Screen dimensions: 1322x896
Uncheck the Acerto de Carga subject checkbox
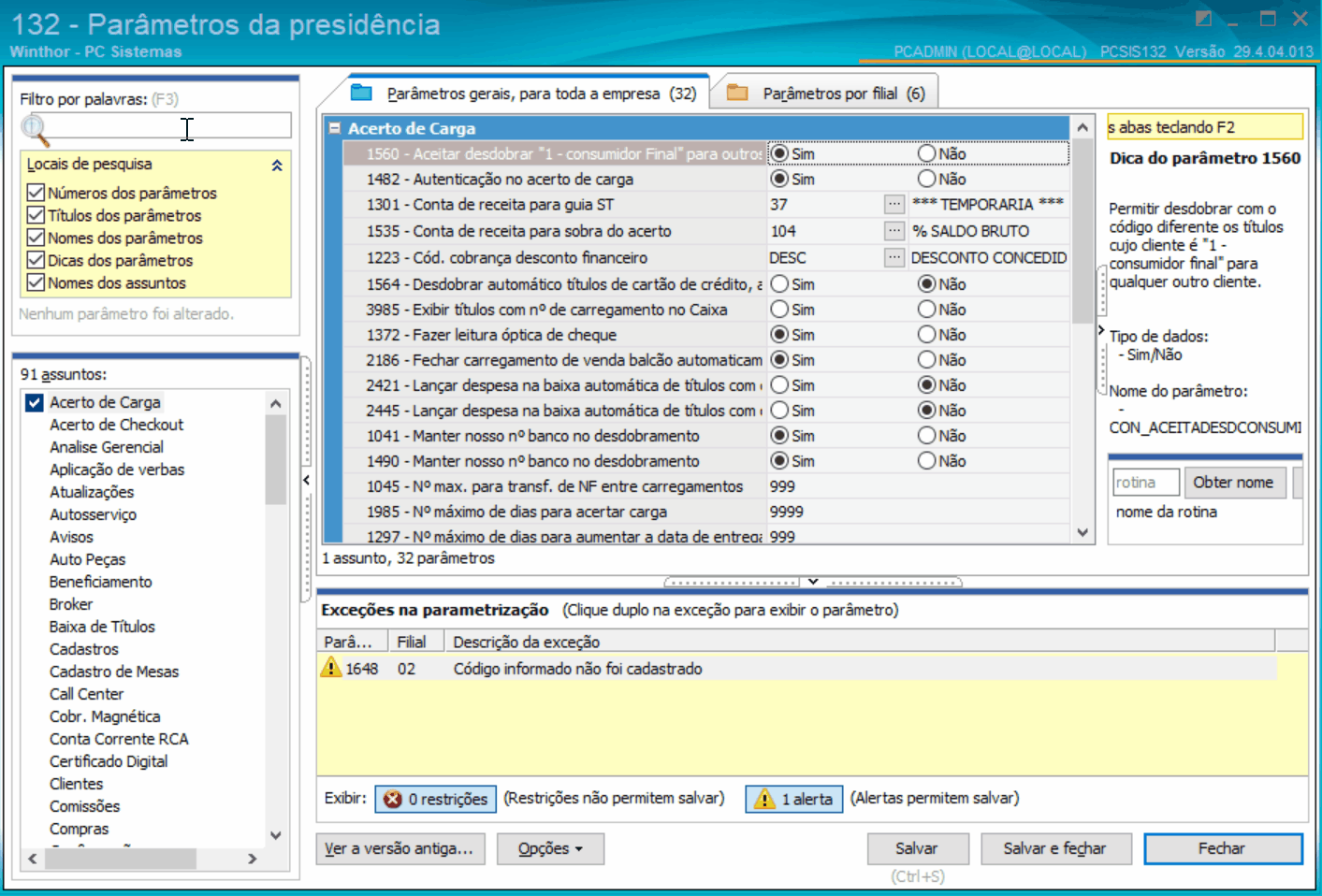click(x=35, y=402)
